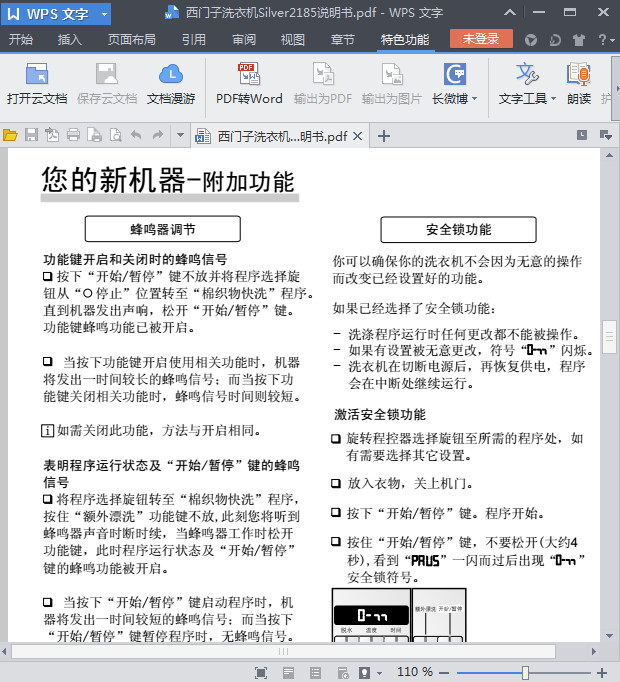Expand the quick access toolbar customization arrow
The width and height of the screenshot is (620, 682).
point(180,136)
